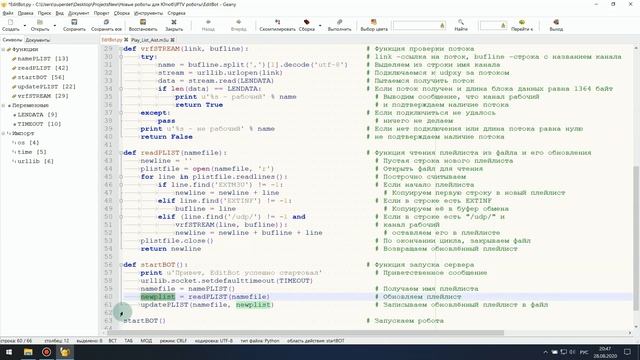Select startBOT [56] in the symbols tree

(x=41, y=78)
